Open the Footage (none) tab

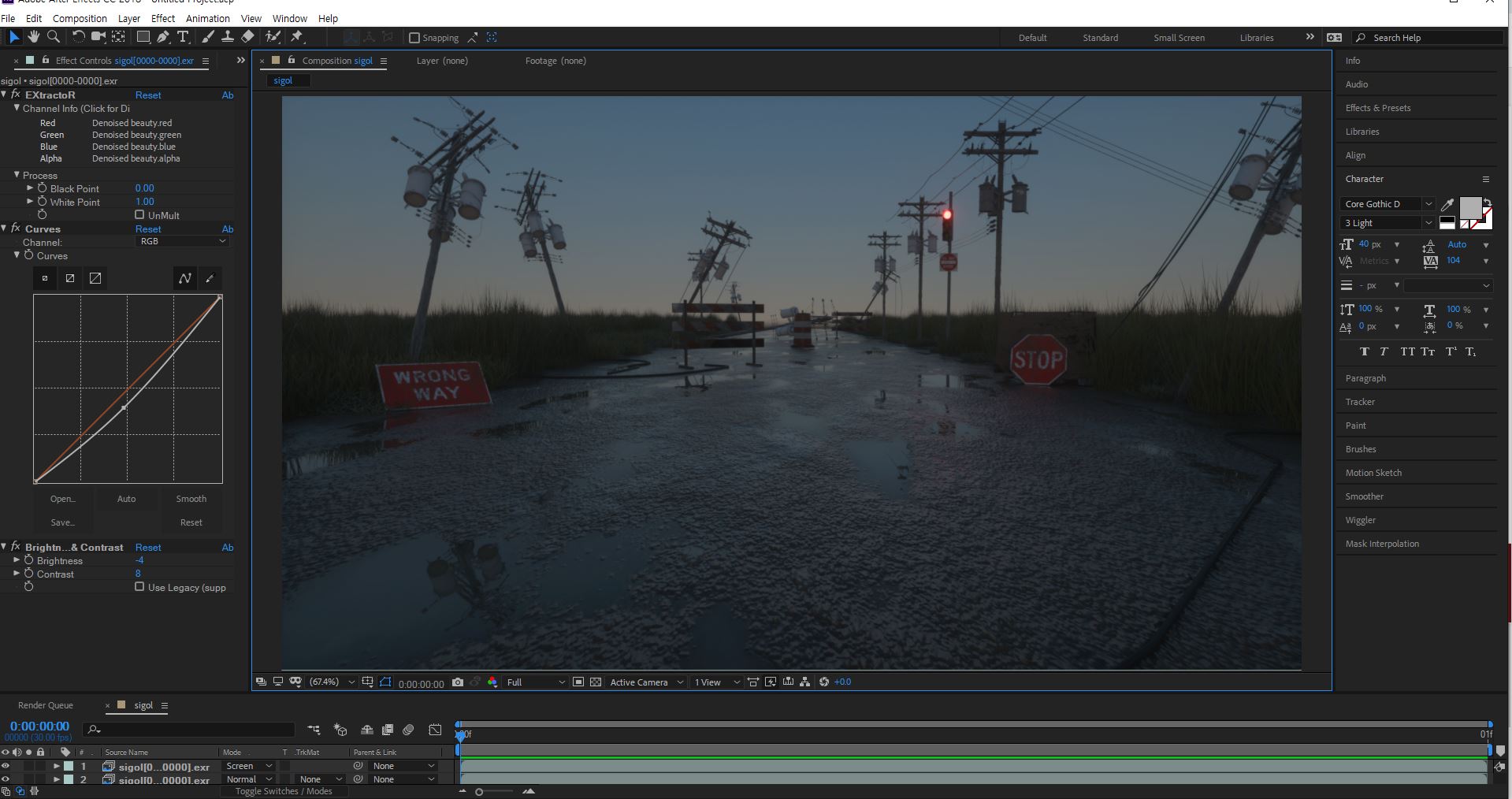point(555,61)
